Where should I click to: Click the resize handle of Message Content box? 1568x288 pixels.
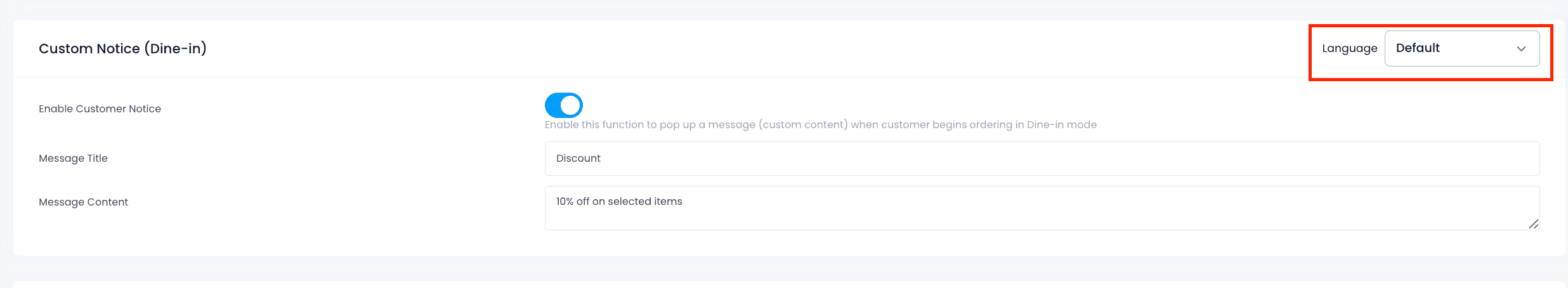[1533, 224]
